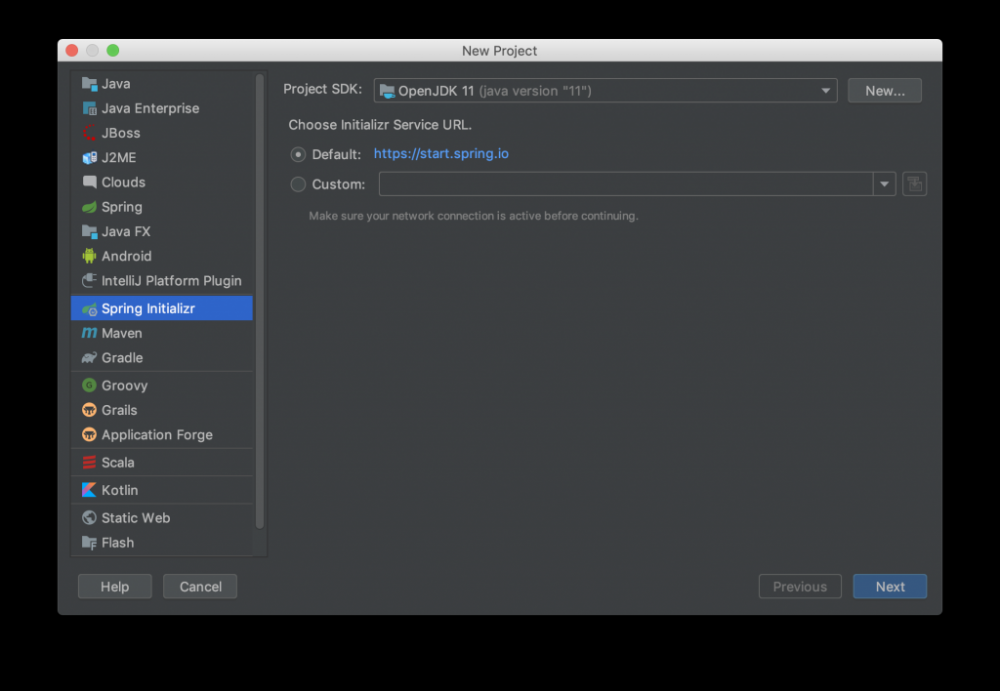Open the start.spring.io link
1000x691 pixels.
[x=441, y=154]
